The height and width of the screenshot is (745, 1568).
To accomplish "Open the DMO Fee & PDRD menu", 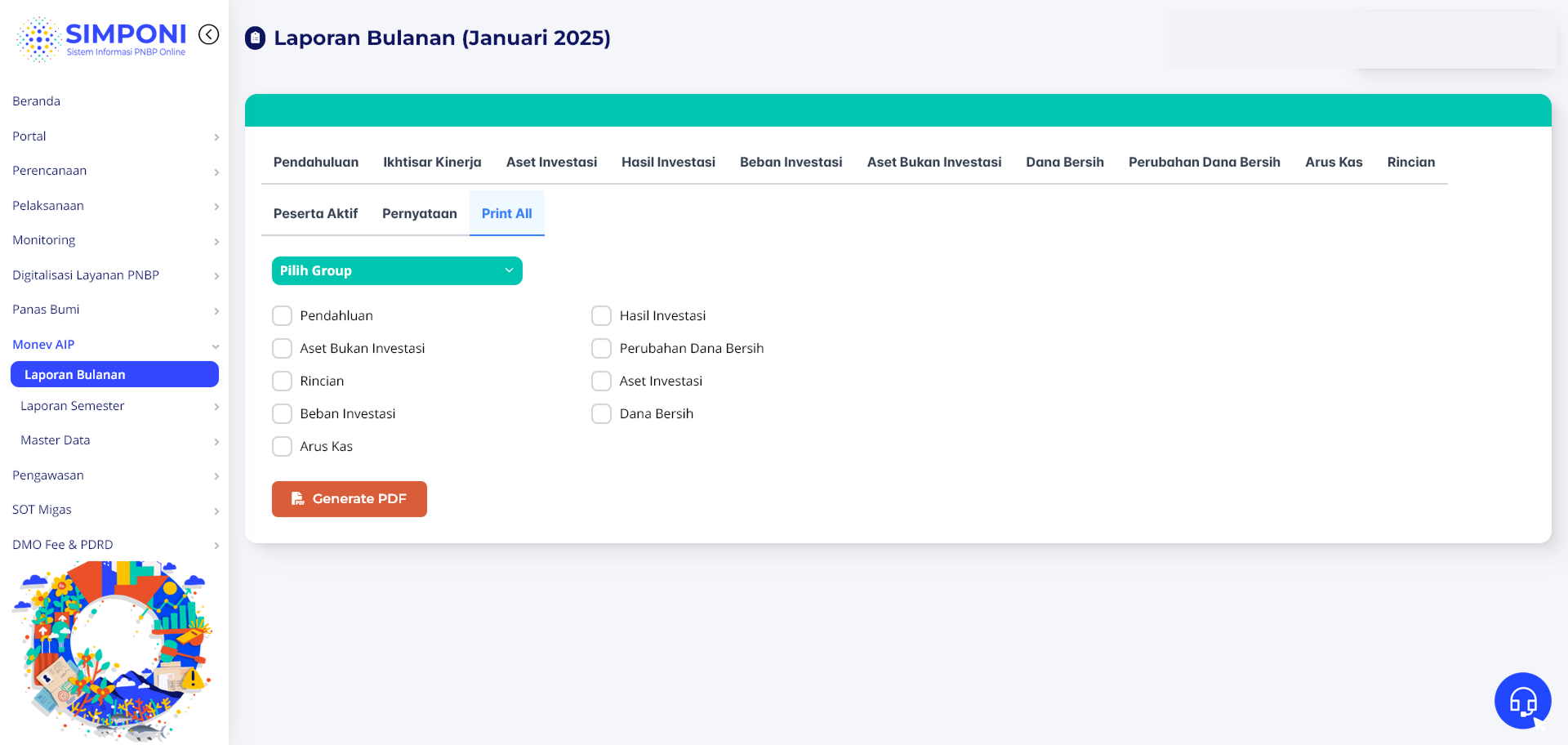I will [x=63, y=545].
